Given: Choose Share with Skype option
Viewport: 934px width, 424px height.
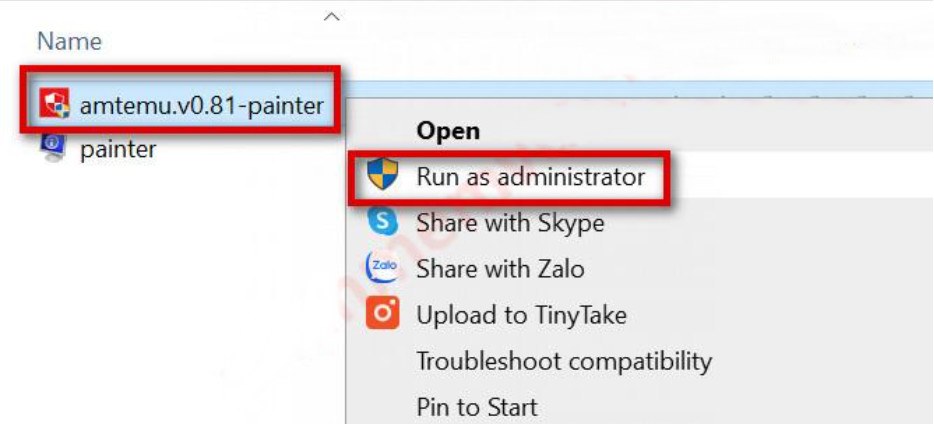Looking at the screenshot, I should click(x=510, y=222).
